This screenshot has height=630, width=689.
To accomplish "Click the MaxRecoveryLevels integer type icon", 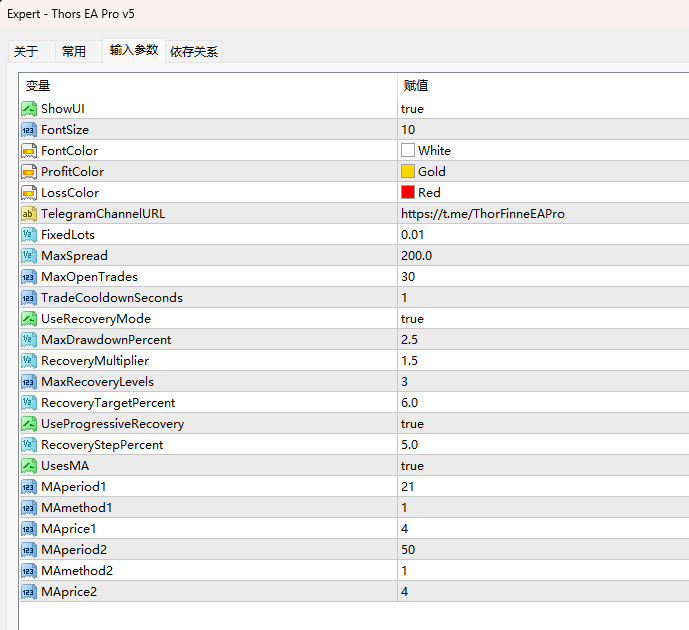I will point(29,382).
